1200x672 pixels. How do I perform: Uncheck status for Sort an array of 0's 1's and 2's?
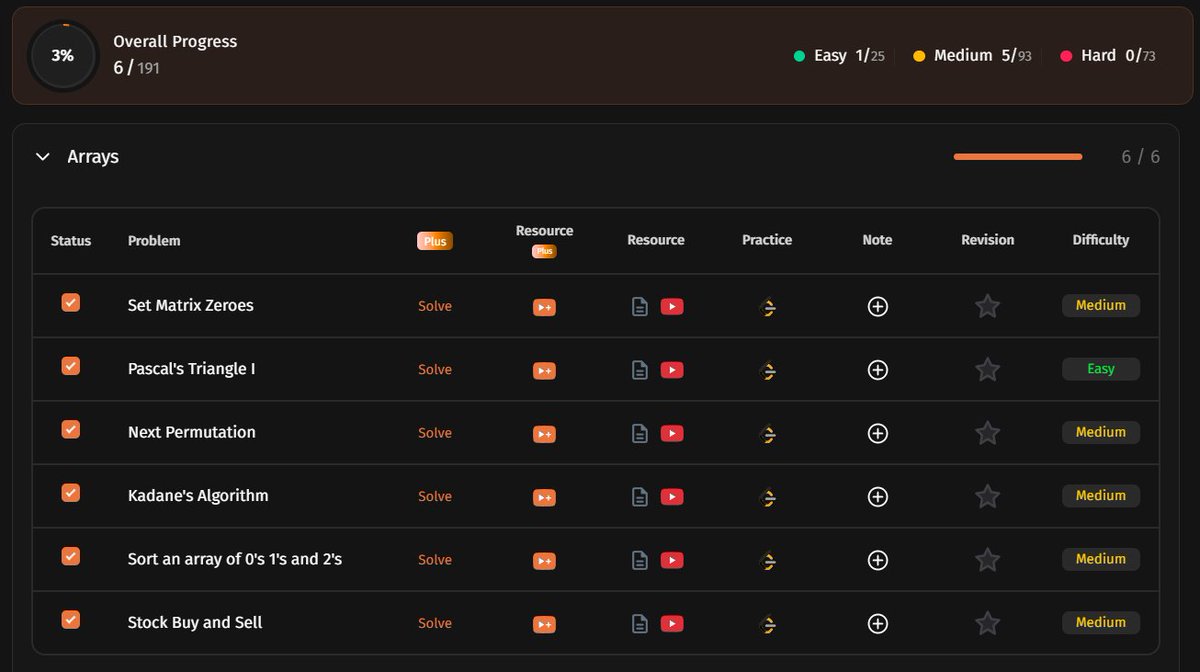tap(71, 556)
